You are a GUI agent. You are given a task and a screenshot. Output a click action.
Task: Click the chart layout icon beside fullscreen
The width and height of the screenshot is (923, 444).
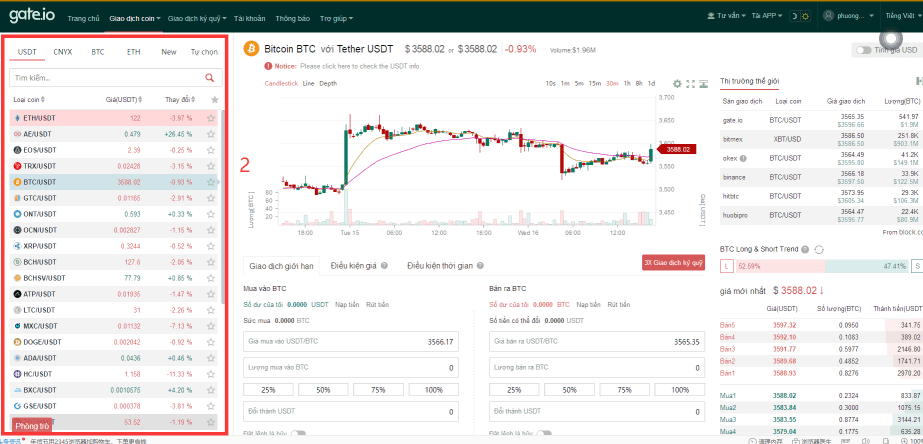tap(704, 84)
